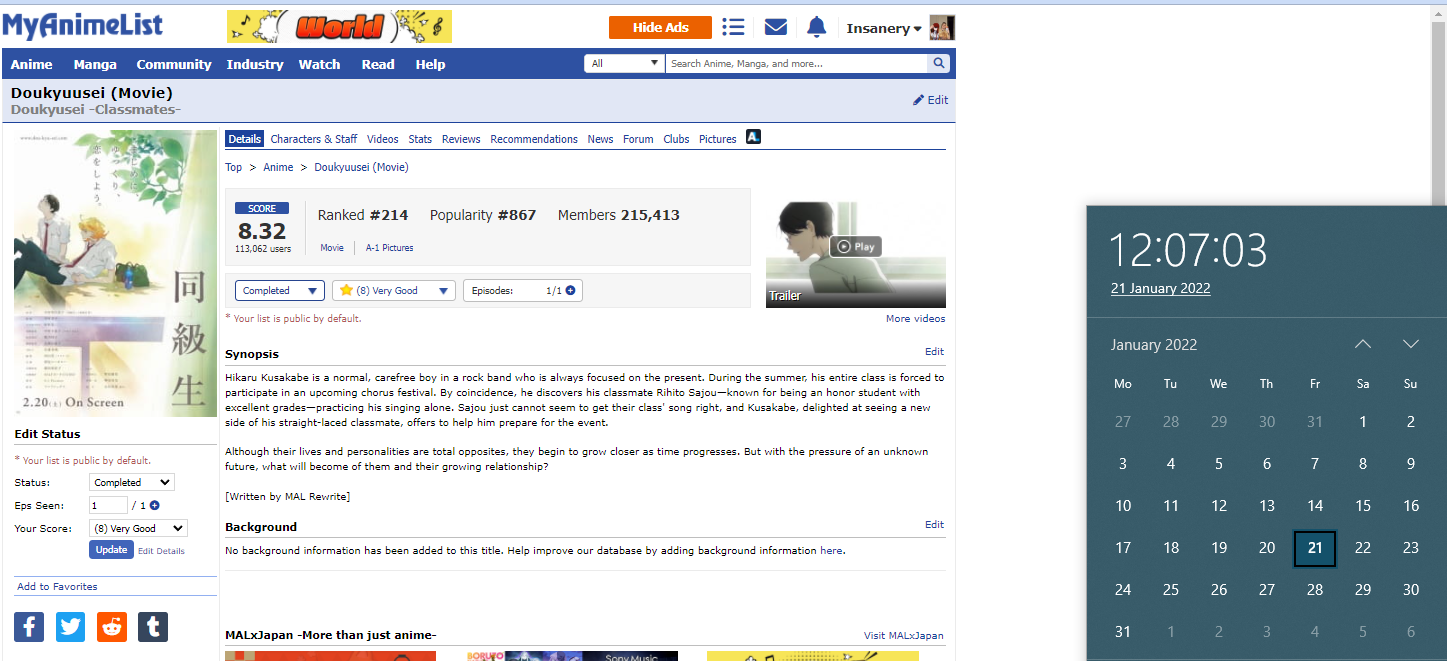
Task: Open the Help menu
Action: click(x=430, y=64)
